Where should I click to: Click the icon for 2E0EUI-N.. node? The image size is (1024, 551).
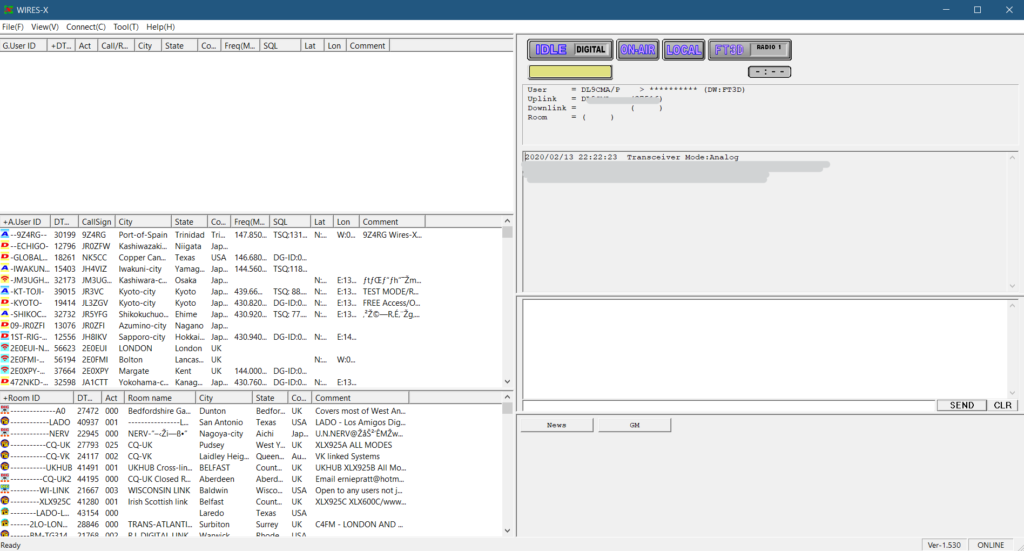click(x=5, y=348)
